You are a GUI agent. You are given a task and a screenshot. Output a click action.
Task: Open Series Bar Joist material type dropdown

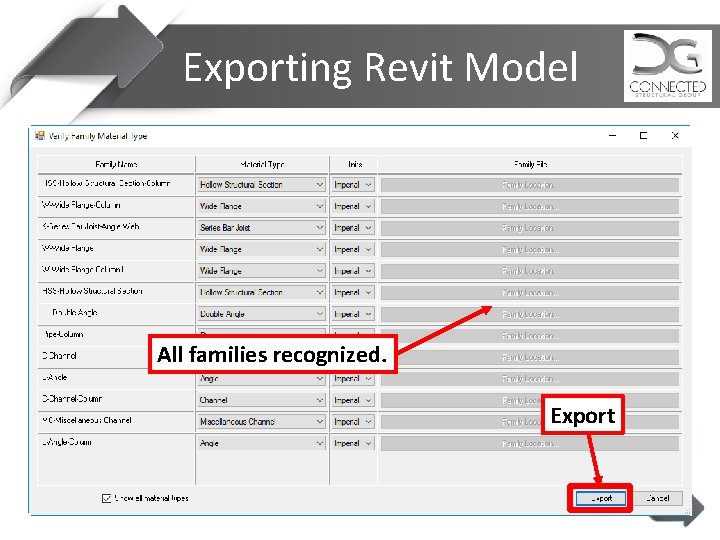coord(261,228)
